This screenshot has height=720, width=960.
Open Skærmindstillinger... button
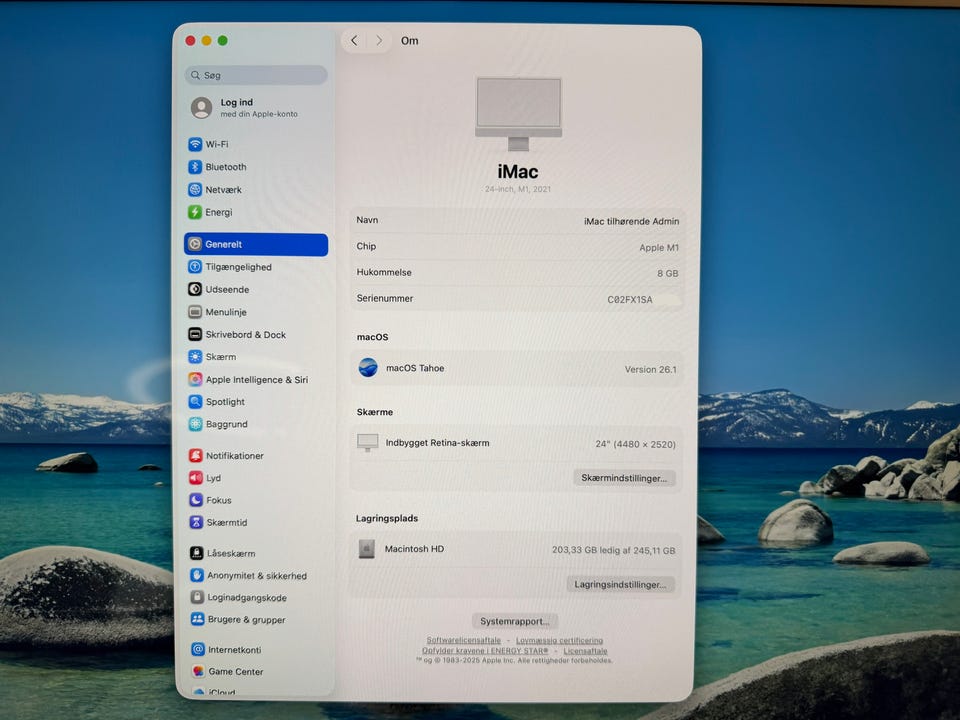[624, 478]
